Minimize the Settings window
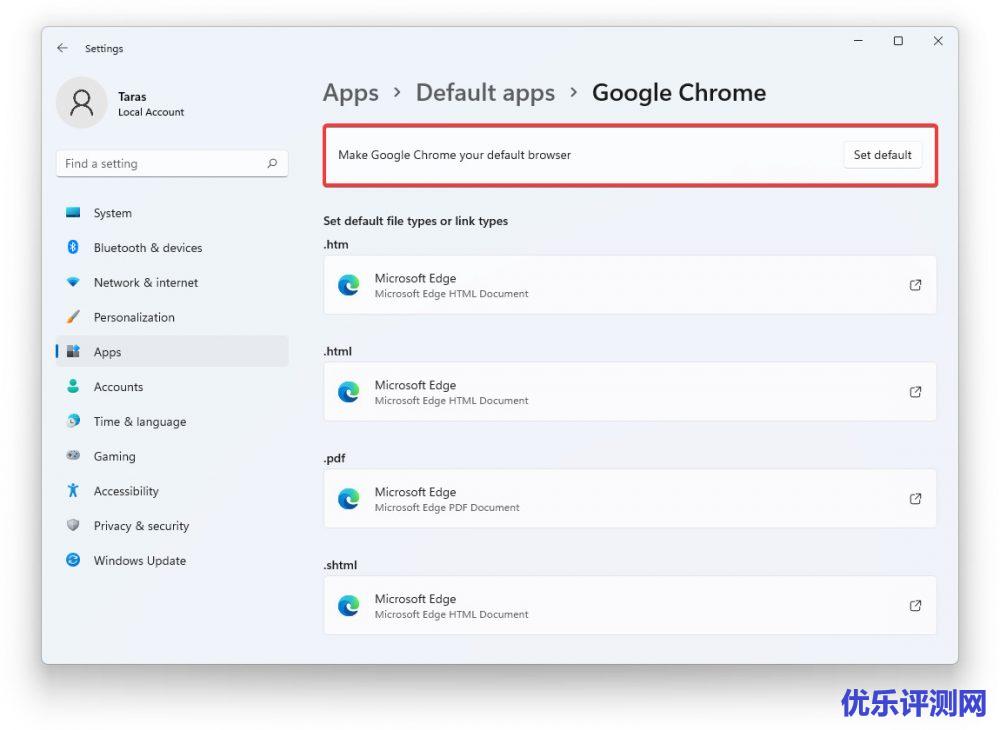 (858, 41)
